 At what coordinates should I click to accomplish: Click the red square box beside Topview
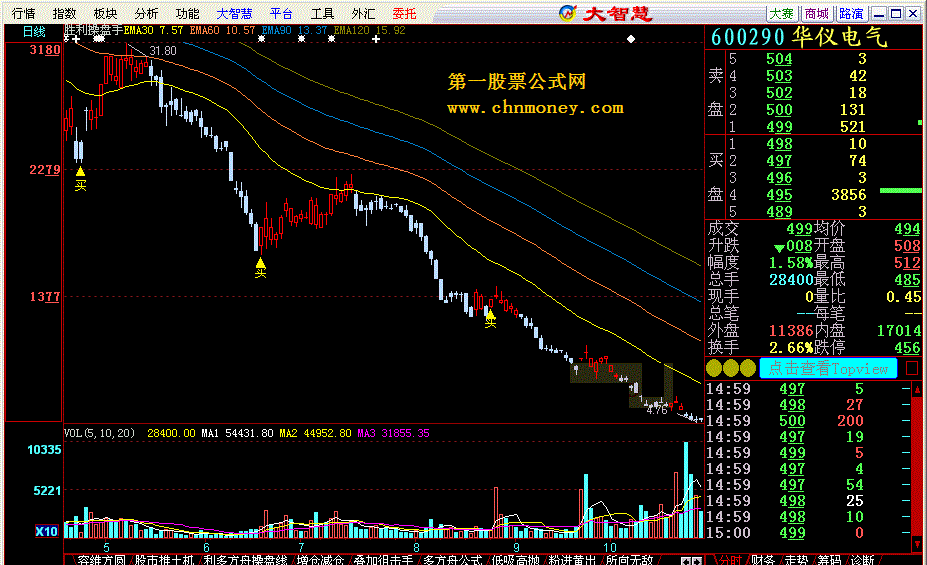pos(912,368)
